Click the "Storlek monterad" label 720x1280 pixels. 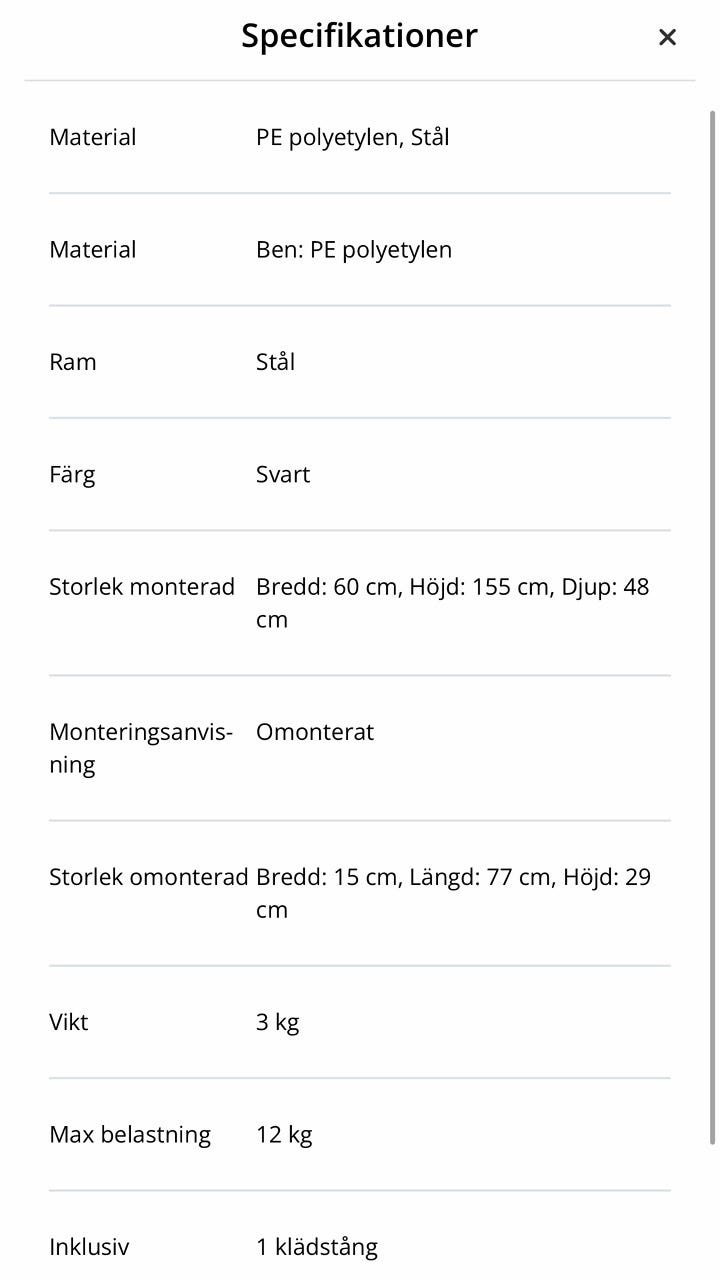pos(142,587)
